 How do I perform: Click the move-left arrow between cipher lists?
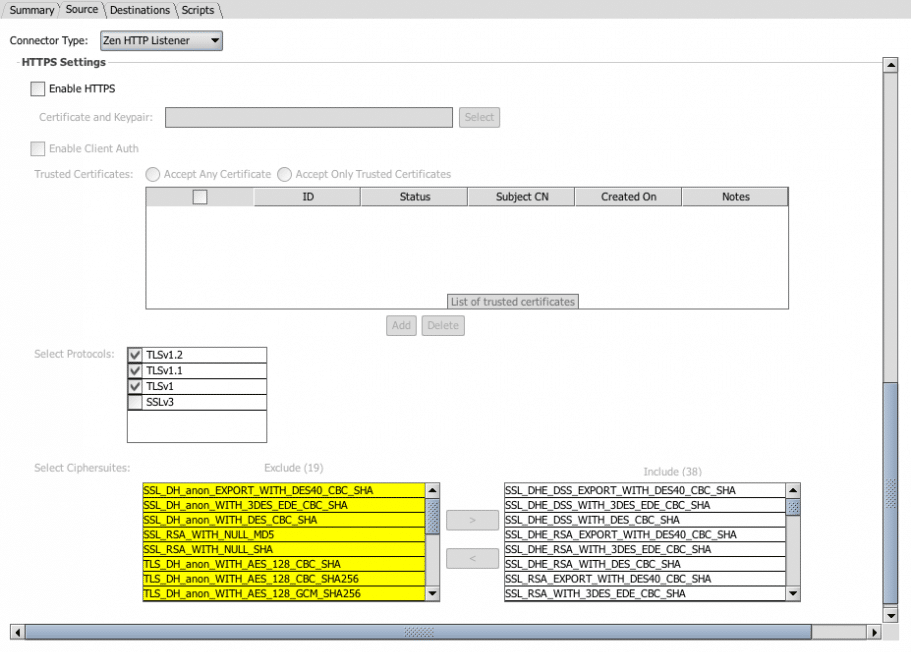pyautogui.click(x=472, y=558)
